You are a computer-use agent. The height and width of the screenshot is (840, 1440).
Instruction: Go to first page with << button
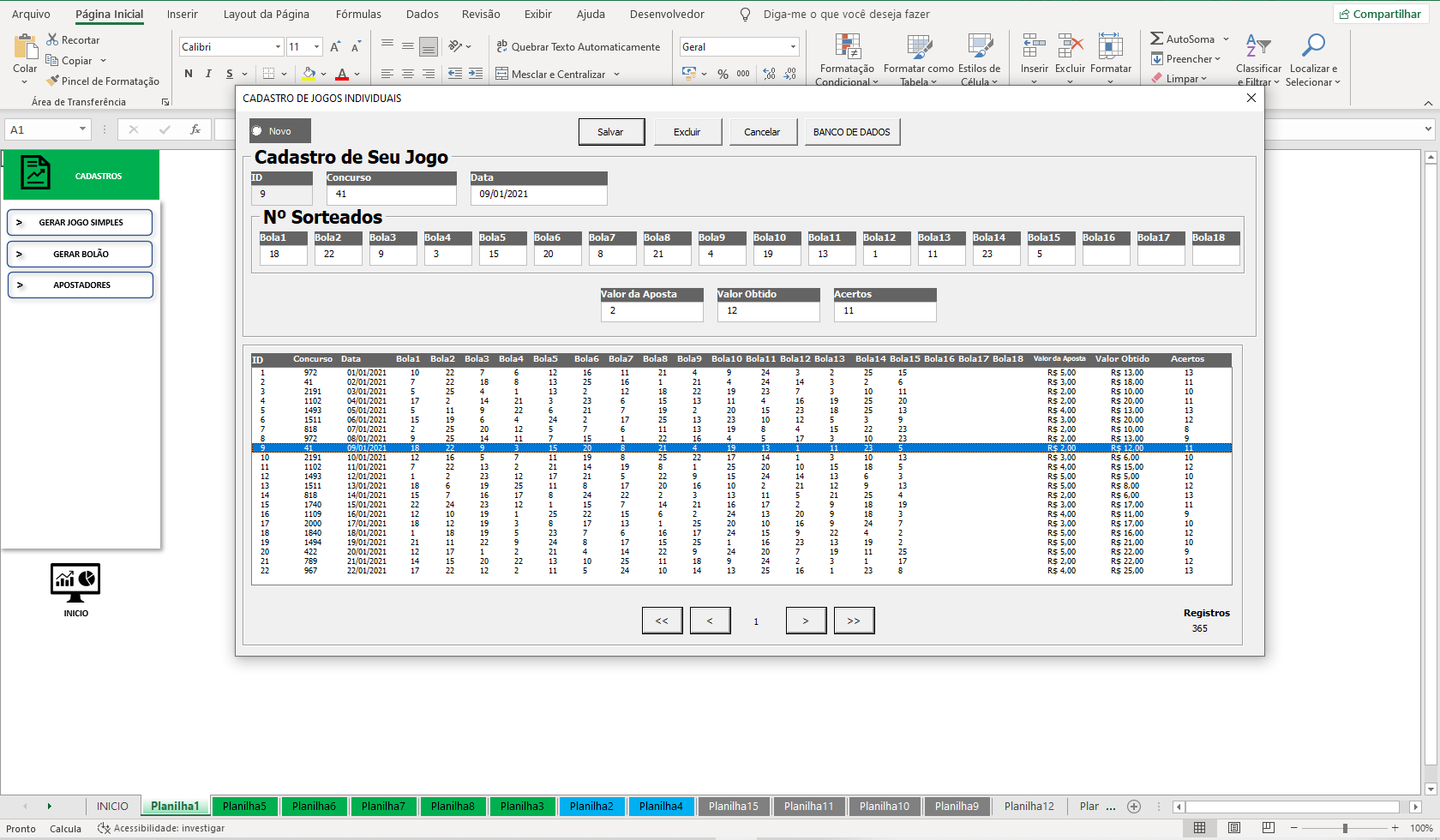[662, 621]
